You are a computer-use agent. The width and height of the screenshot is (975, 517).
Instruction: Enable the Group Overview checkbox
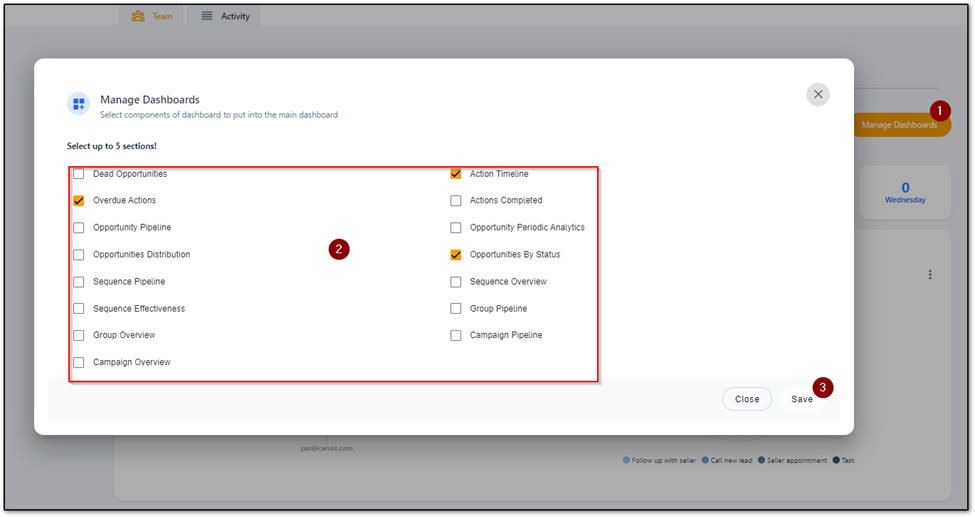[x=78, y=335]
